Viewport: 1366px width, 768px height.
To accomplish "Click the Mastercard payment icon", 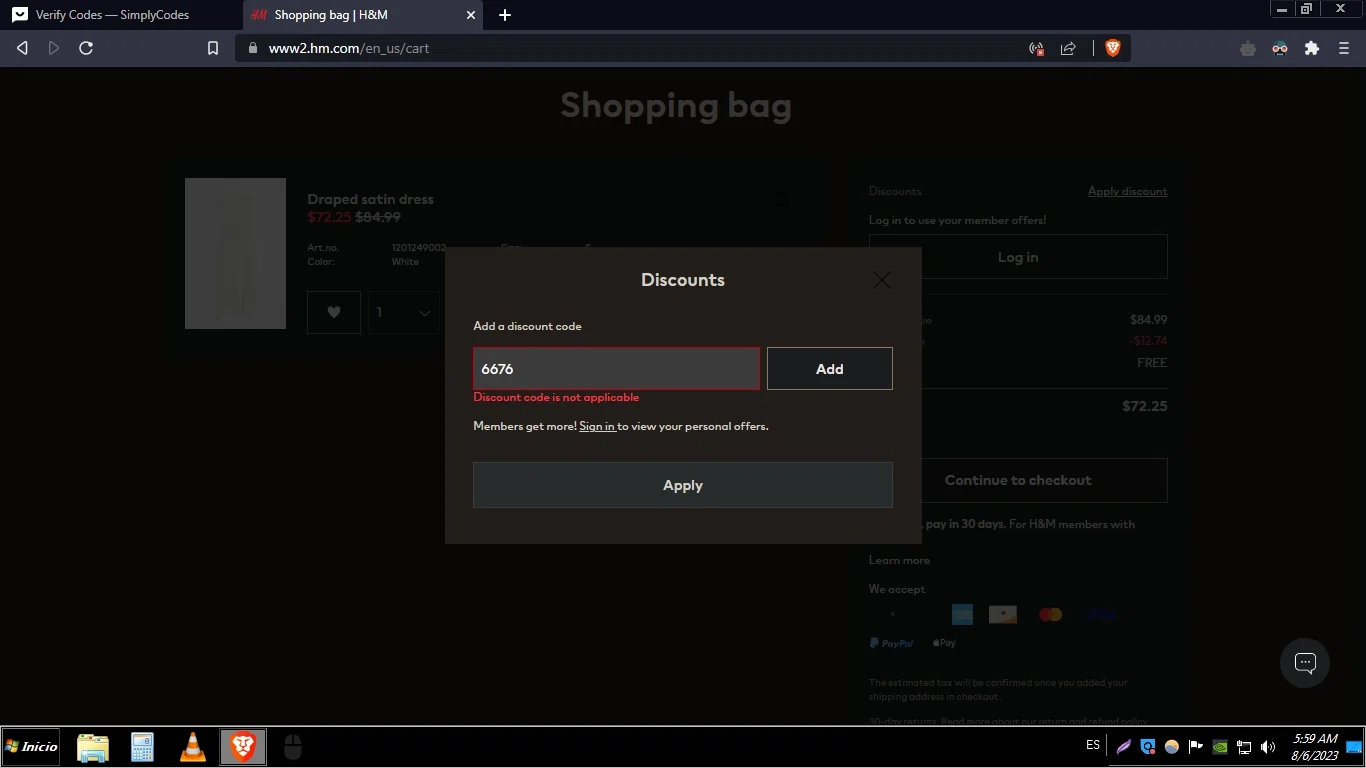I will pos(1050,615).
